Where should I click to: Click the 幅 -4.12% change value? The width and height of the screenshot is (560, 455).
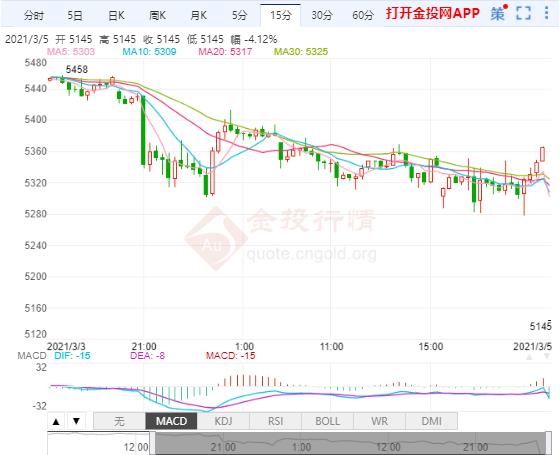[x=254, y=39]
